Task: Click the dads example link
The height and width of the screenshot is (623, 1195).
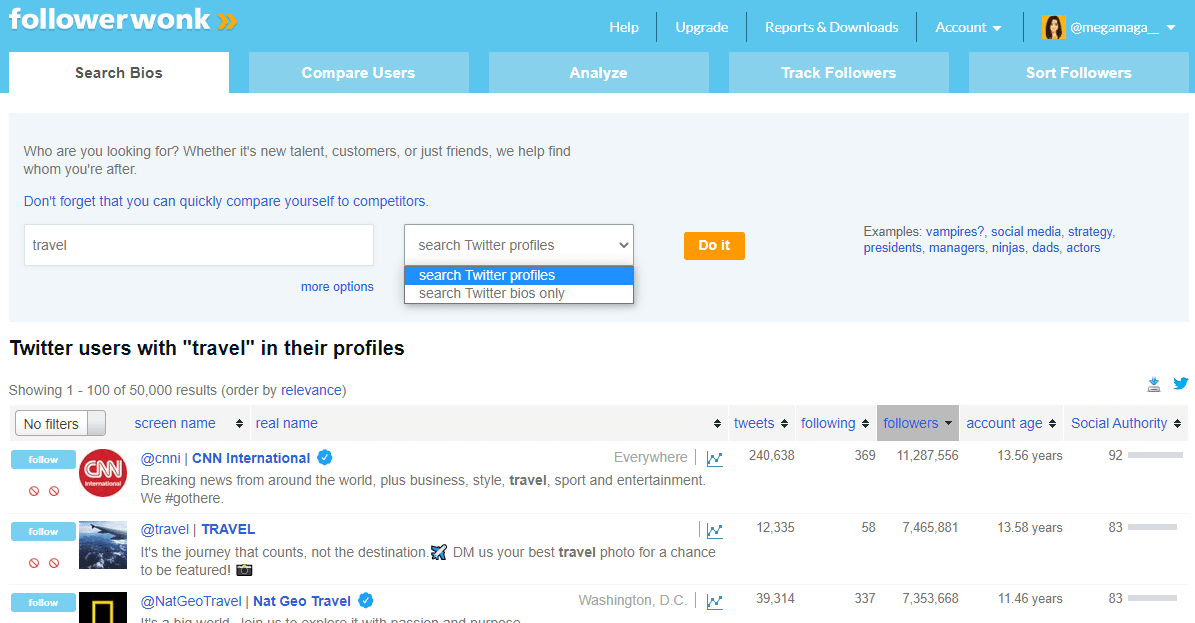Action: click(1046, 248)
